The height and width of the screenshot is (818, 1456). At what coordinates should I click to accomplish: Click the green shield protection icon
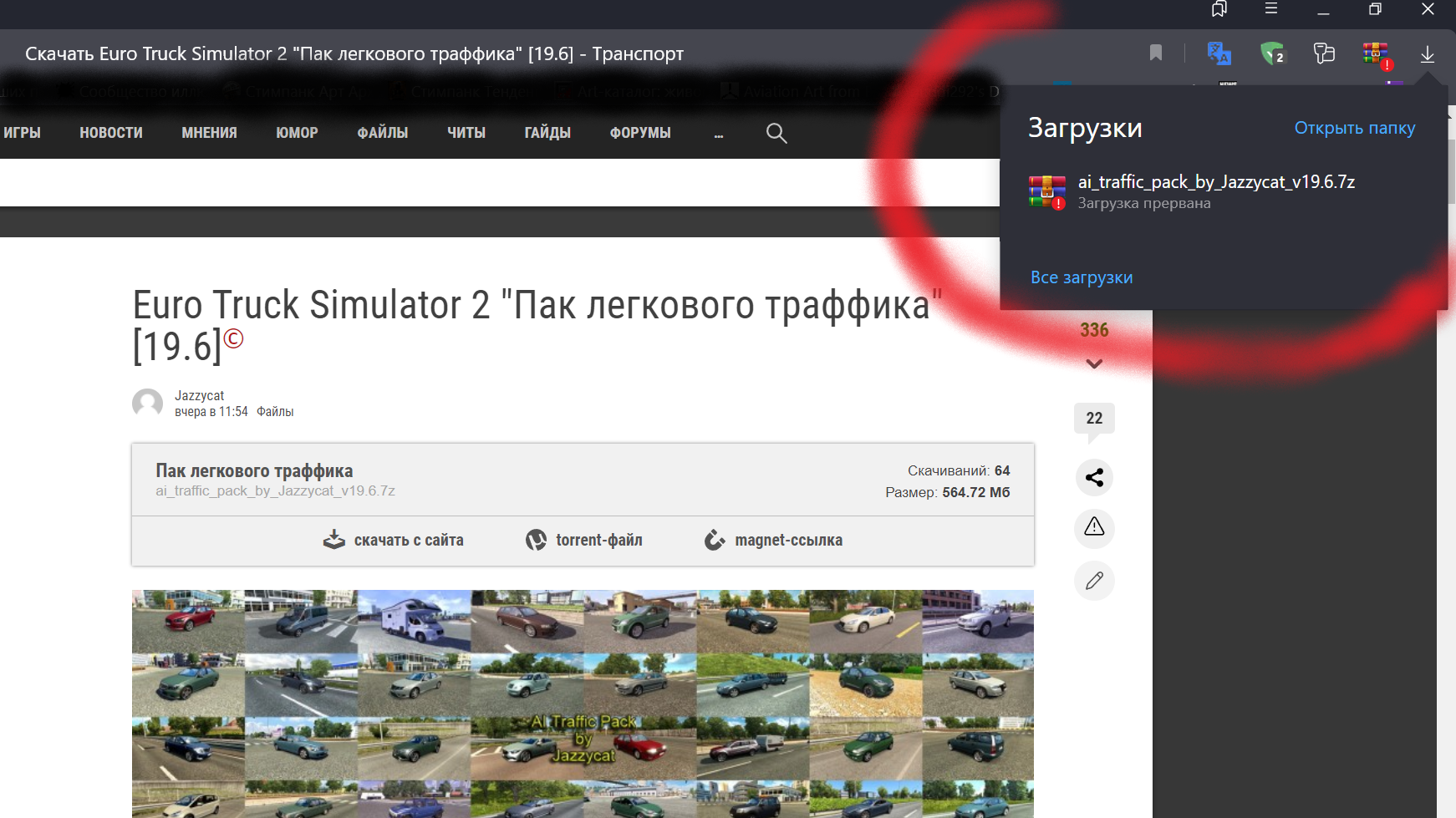[1271, 53]
